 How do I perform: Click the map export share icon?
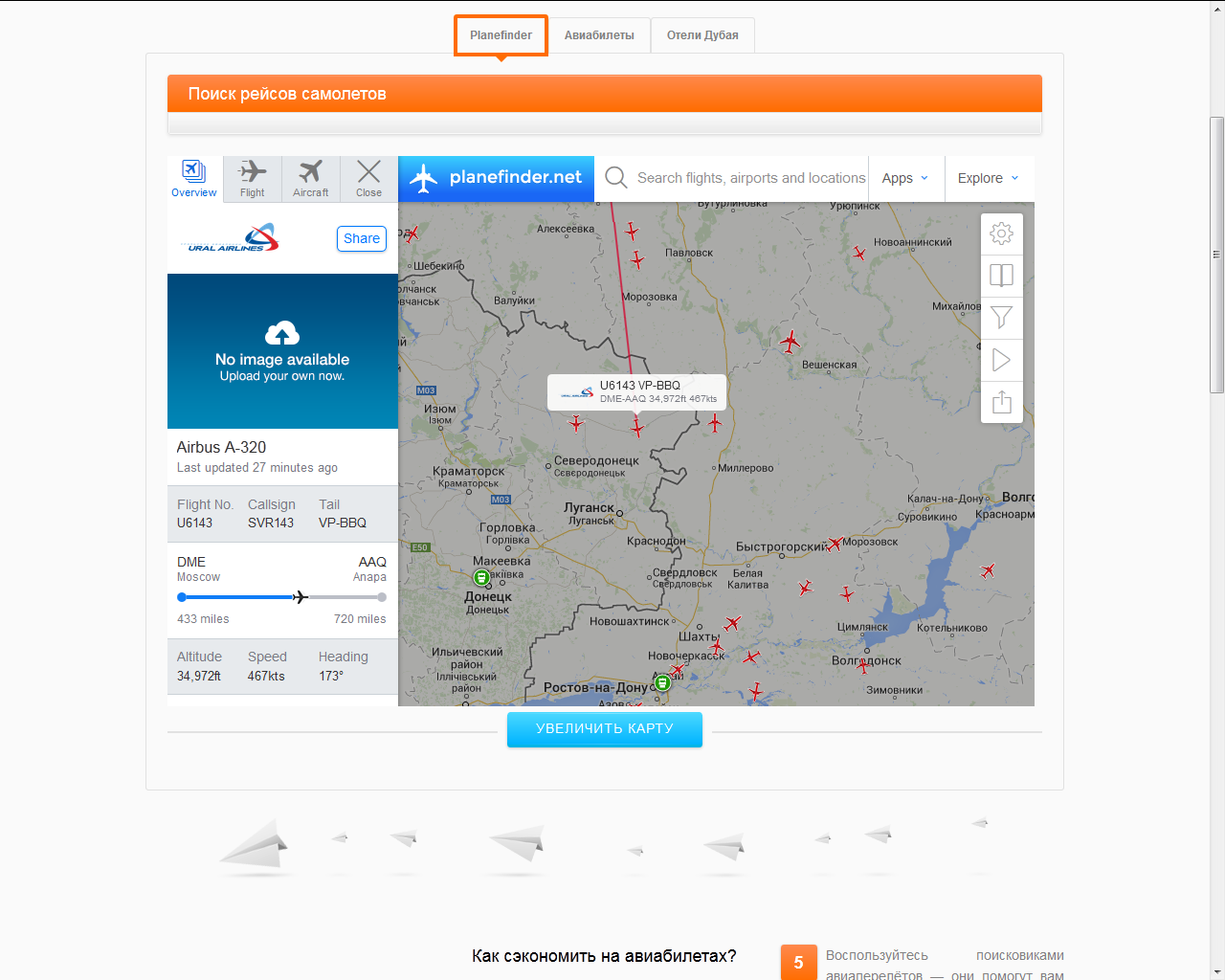click(x=1002, y=402)
